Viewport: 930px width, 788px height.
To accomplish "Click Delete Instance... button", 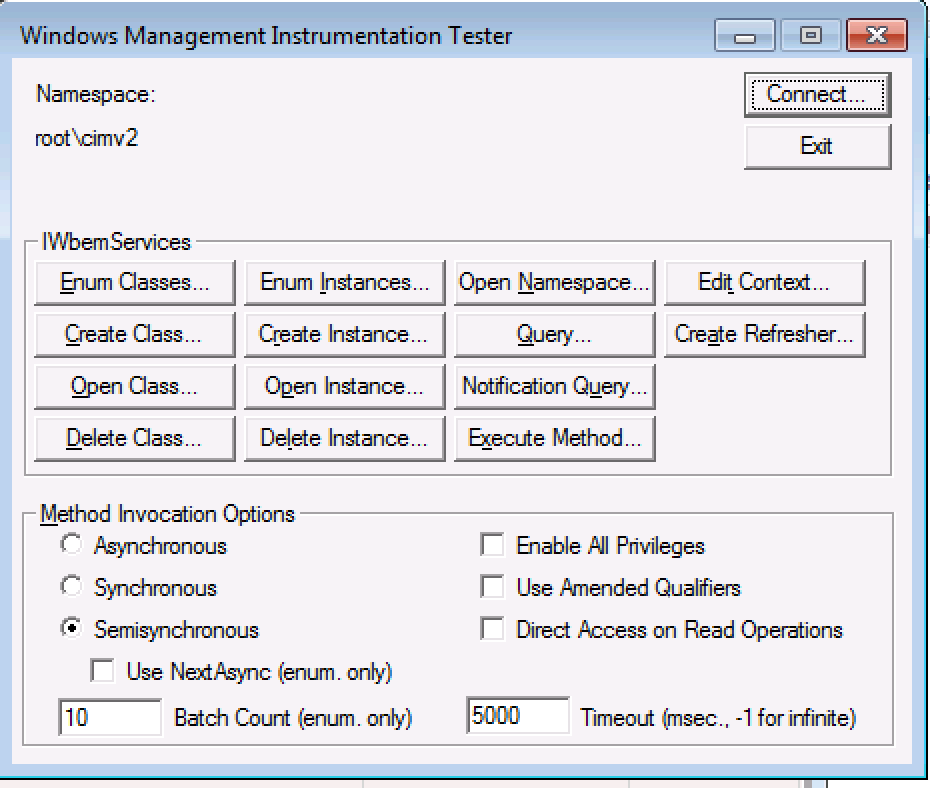I will (x=345, y=439).
